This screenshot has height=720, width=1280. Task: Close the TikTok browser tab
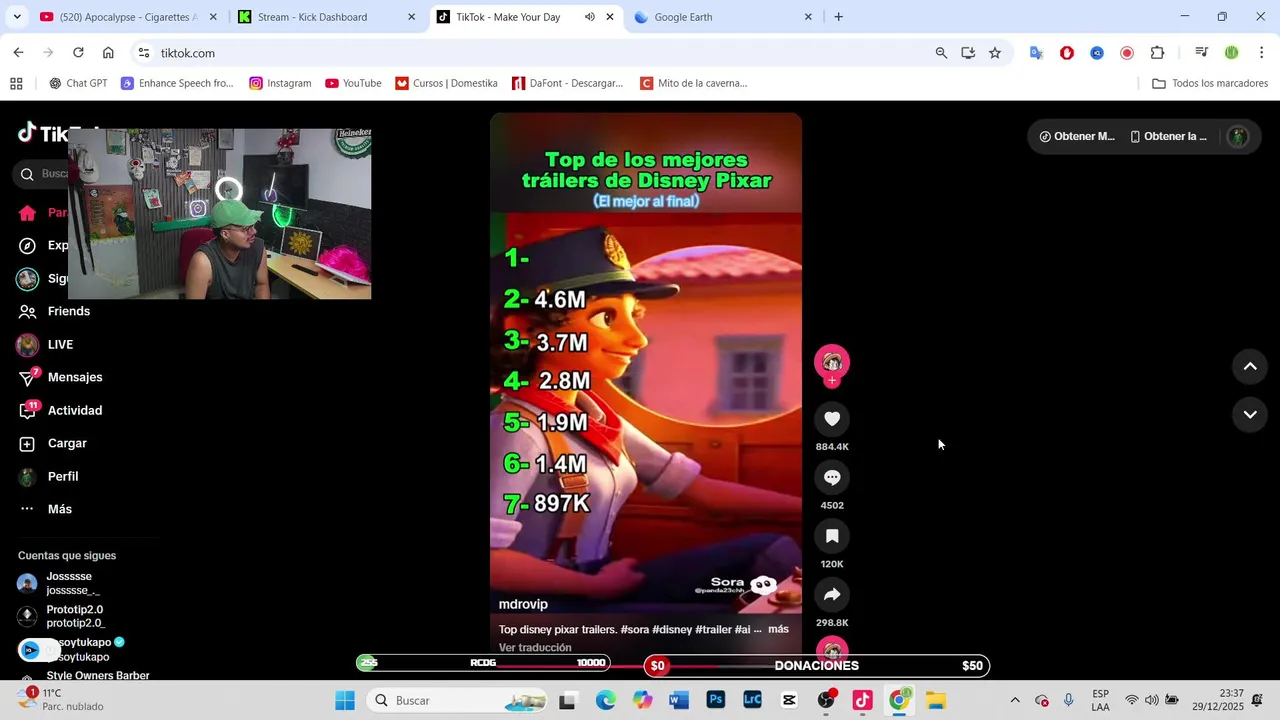(x=610, y=17)
